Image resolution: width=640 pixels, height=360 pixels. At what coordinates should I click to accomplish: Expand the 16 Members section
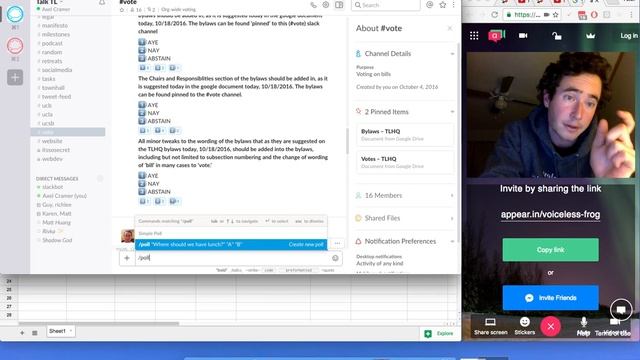[452, 196]
